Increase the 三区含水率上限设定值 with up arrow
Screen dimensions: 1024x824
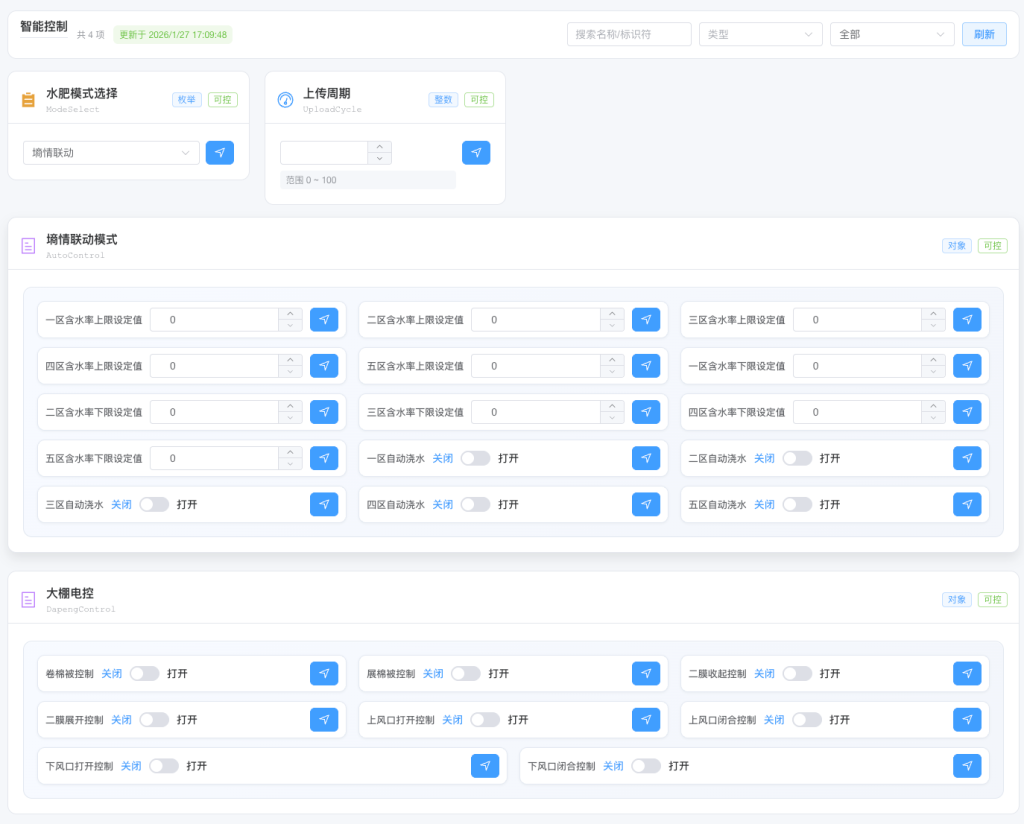click(x=934, y=314)
